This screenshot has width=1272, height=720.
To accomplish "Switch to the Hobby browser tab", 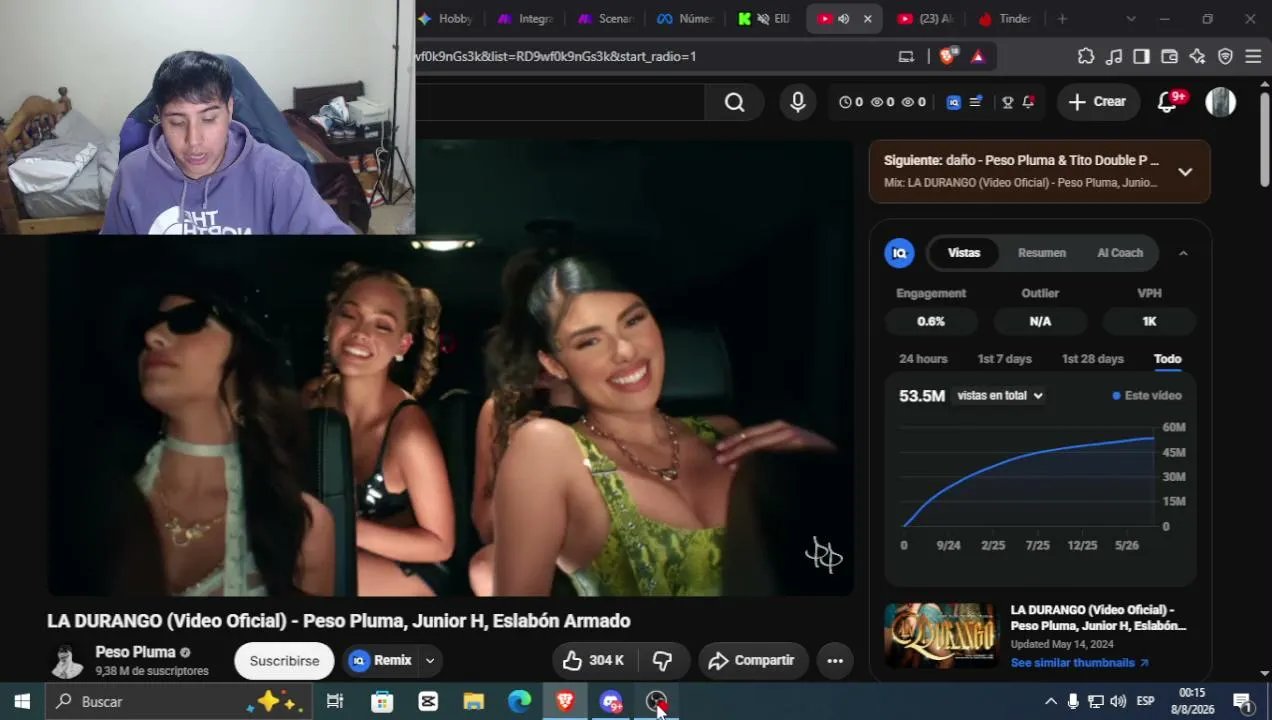I will click(445, 19).
